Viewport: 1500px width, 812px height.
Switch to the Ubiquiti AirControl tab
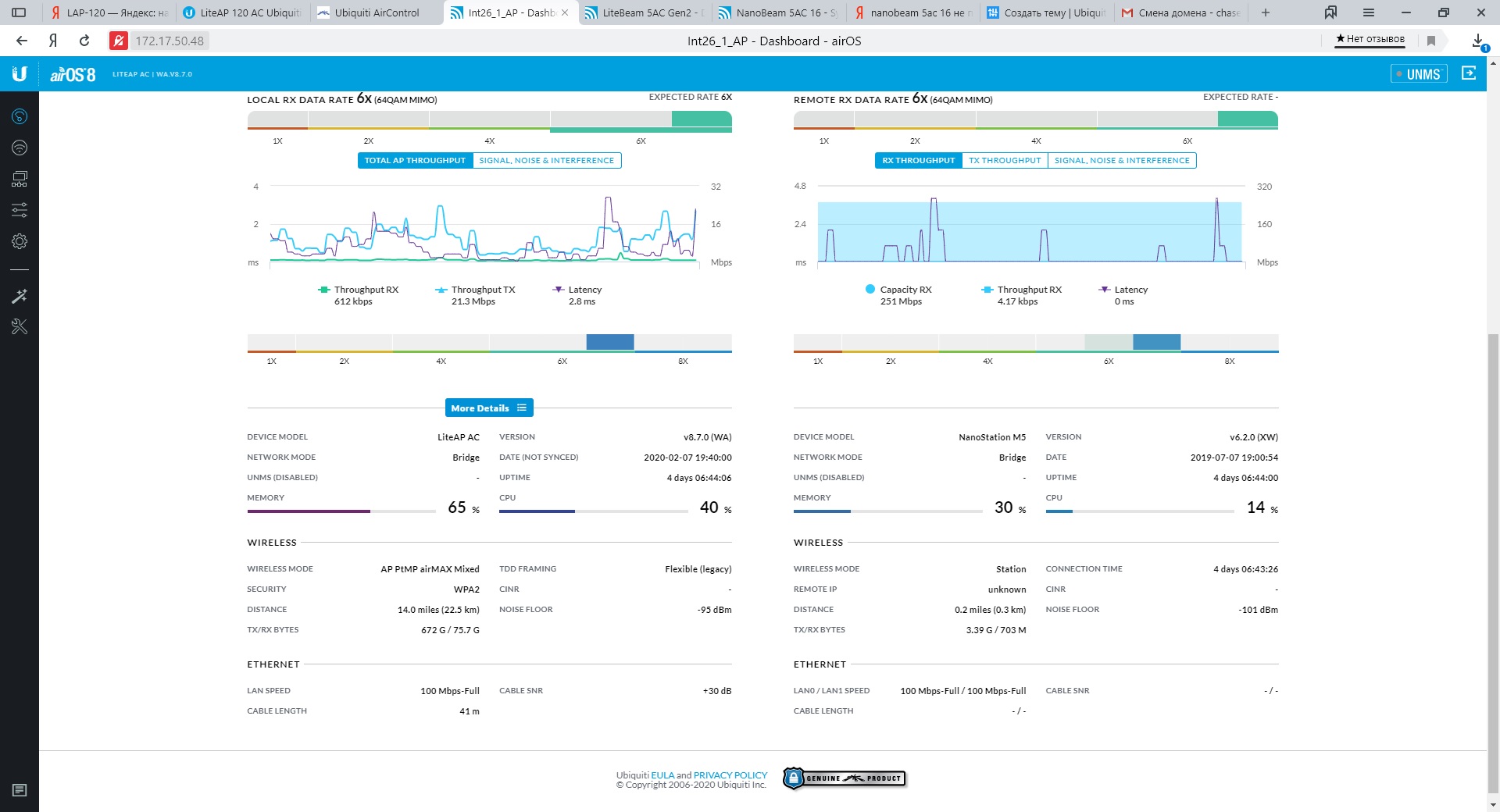point(377,12)
